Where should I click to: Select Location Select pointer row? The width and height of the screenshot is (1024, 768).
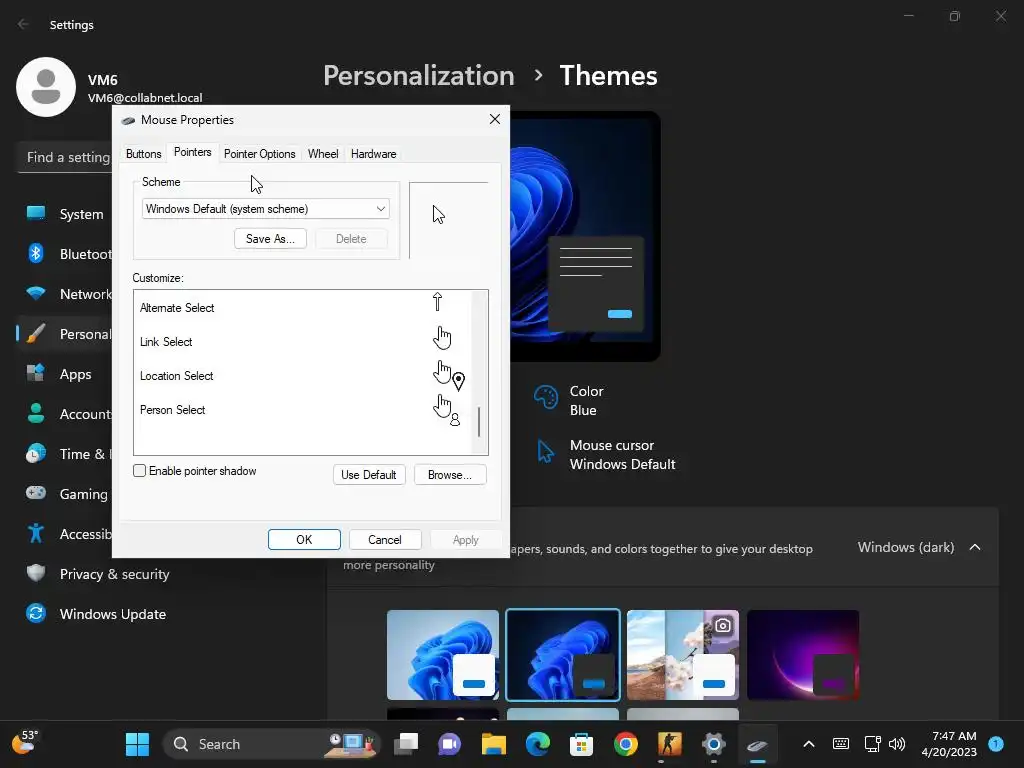click(x=302, y=376)
